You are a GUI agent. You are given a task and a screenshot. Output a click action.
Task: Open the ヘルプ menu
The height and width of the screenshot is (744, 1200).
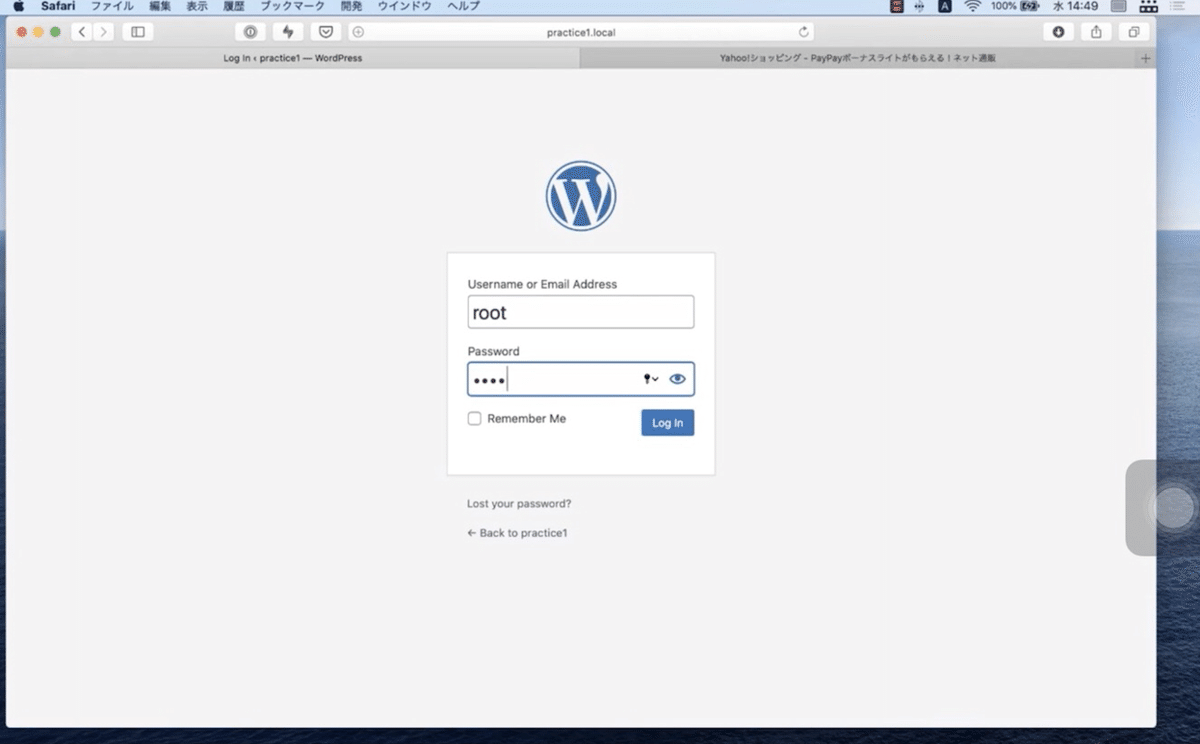(463, 6)
